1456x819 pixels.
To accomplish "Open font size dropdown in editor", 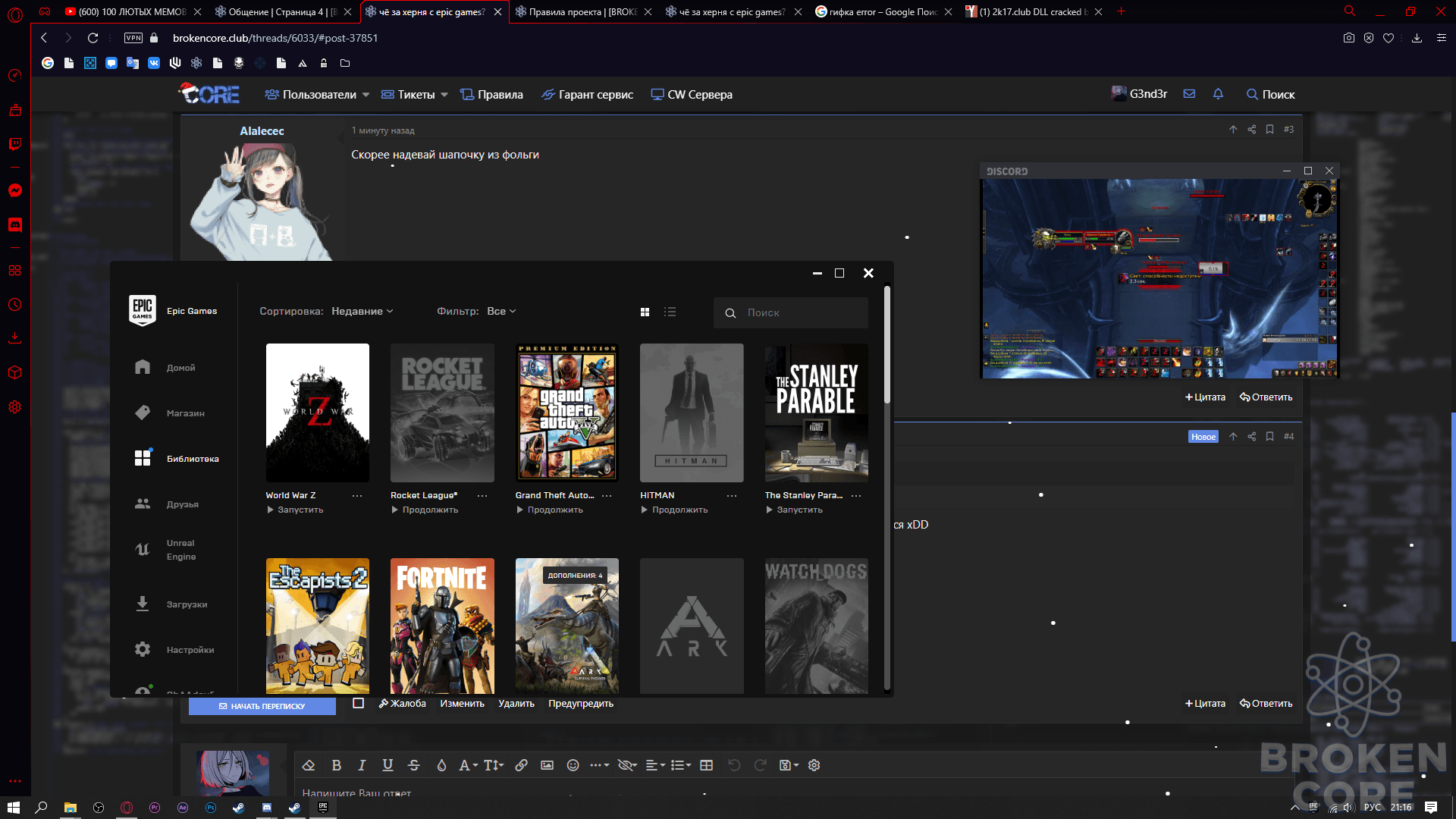I will coord(494,765).
